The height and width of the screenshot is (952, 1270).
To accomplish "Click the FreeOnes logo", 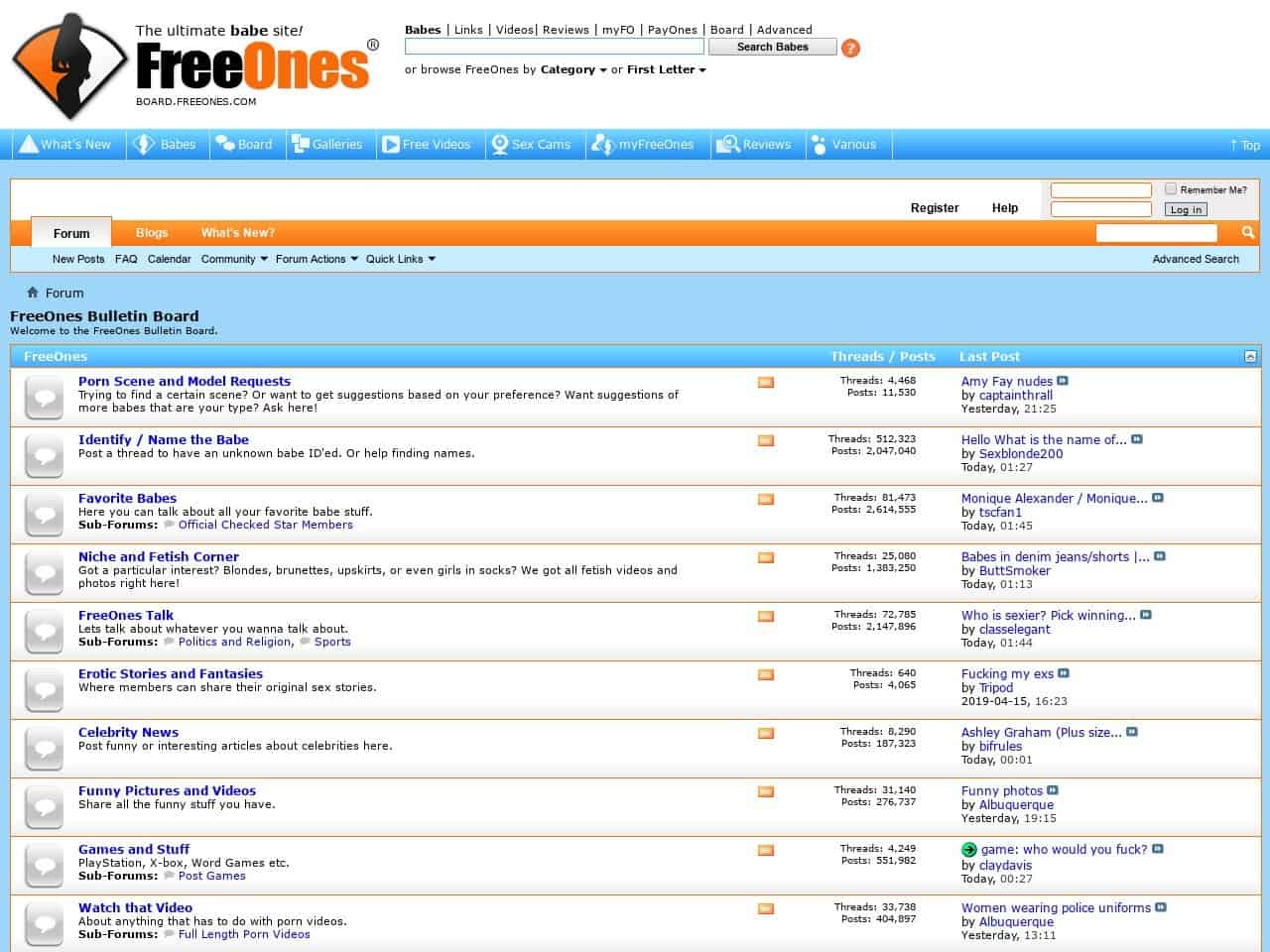I will (195, 64).
